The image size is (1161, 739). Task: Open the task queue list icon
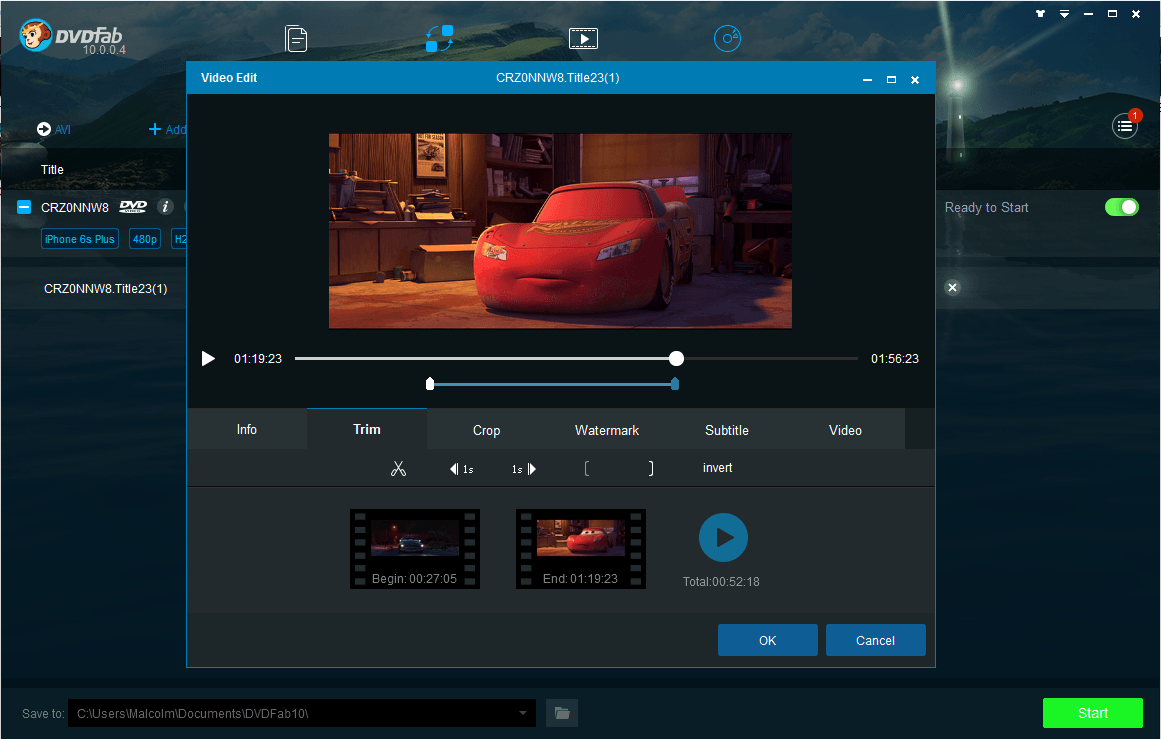[x=1125, y=127]
